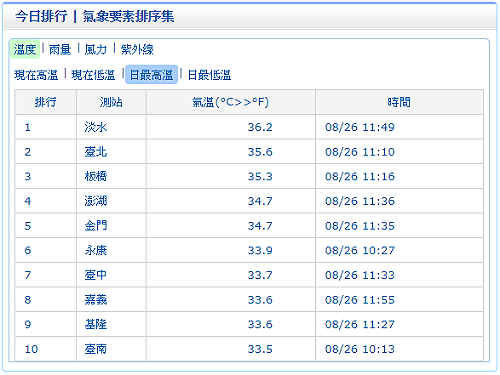
Task: Click the 33.6 value in 嘉義 row
Action: coord(260,300)
